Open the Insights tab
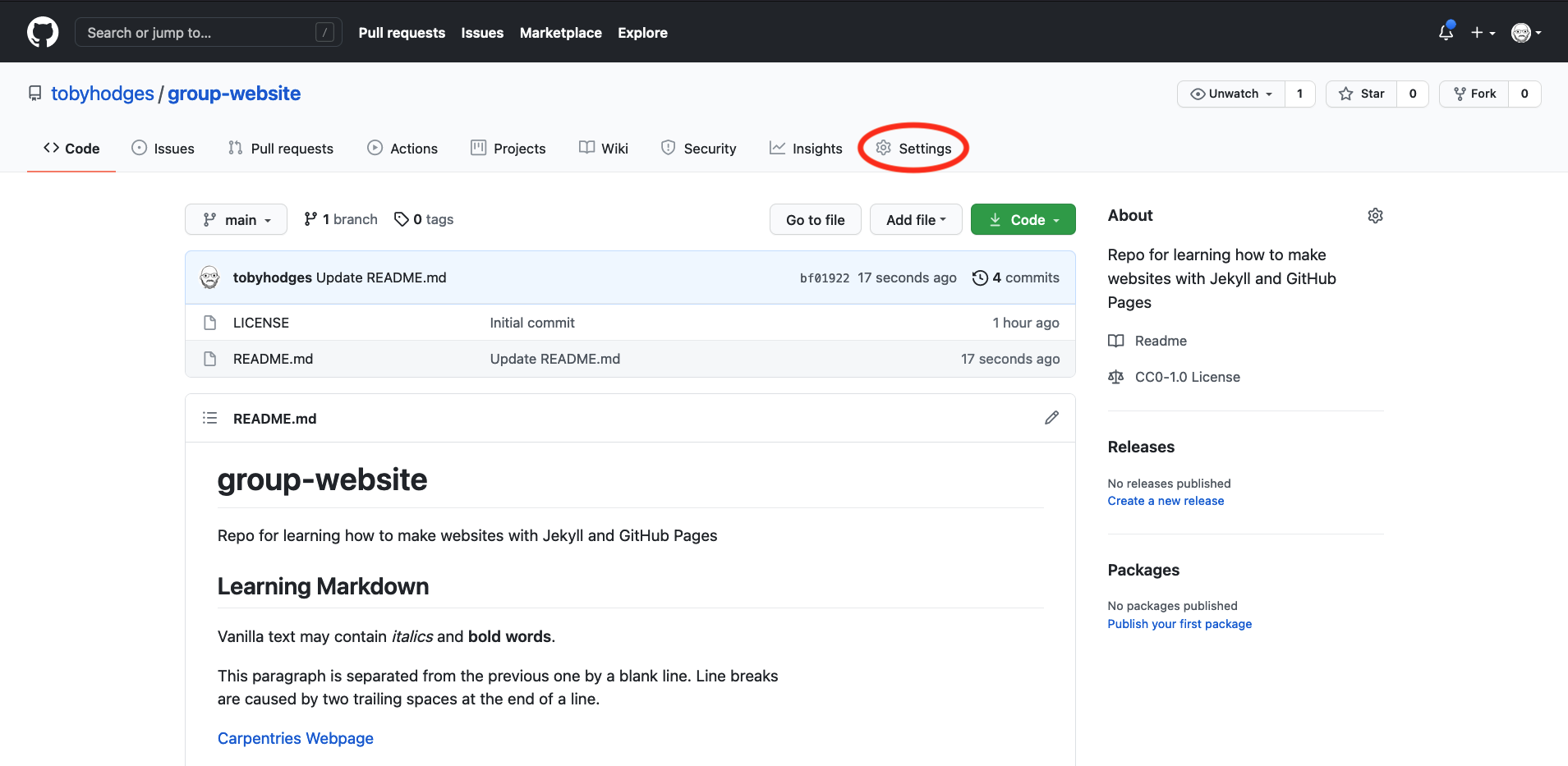Viewport: 1568px width, 766px height. (x=806, y=149)
